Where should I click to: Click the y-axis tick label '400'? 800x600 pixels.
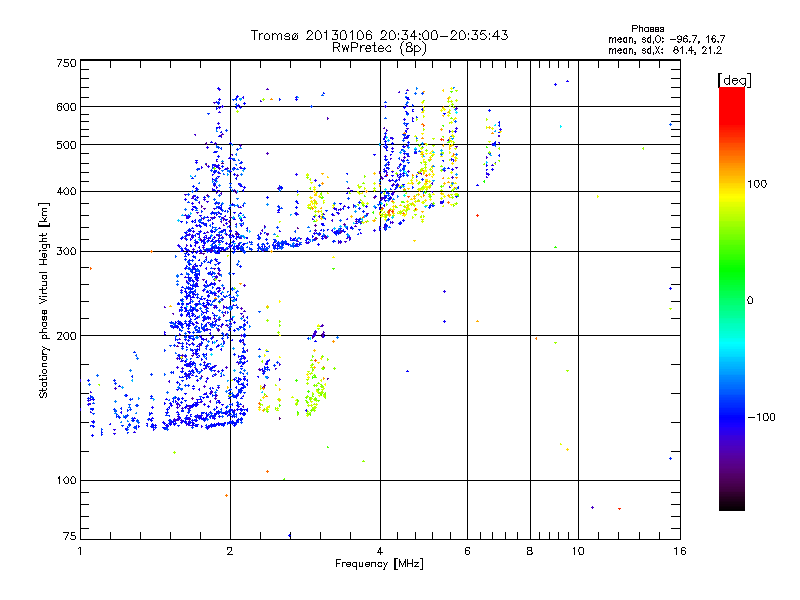pyautogui.click(x=66, y=192)
